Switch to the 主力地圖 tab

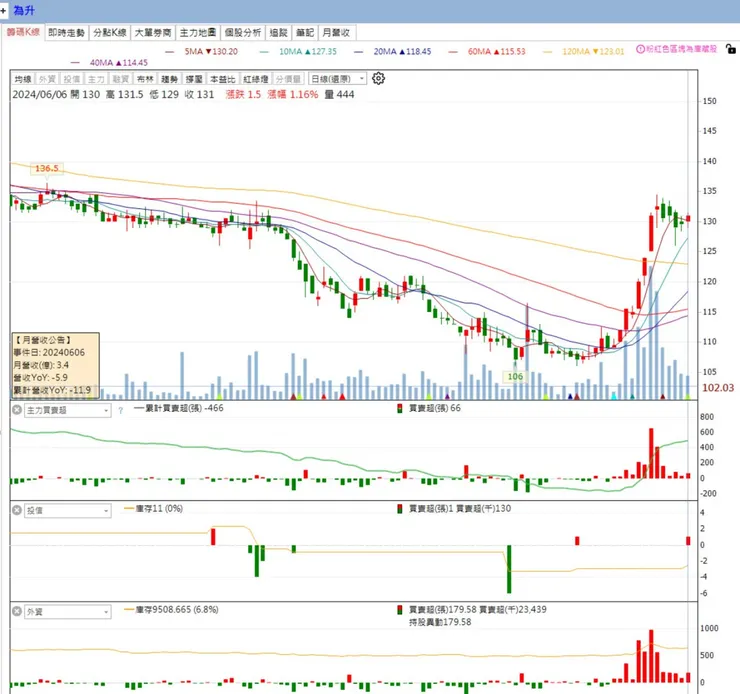coord(198,33)
